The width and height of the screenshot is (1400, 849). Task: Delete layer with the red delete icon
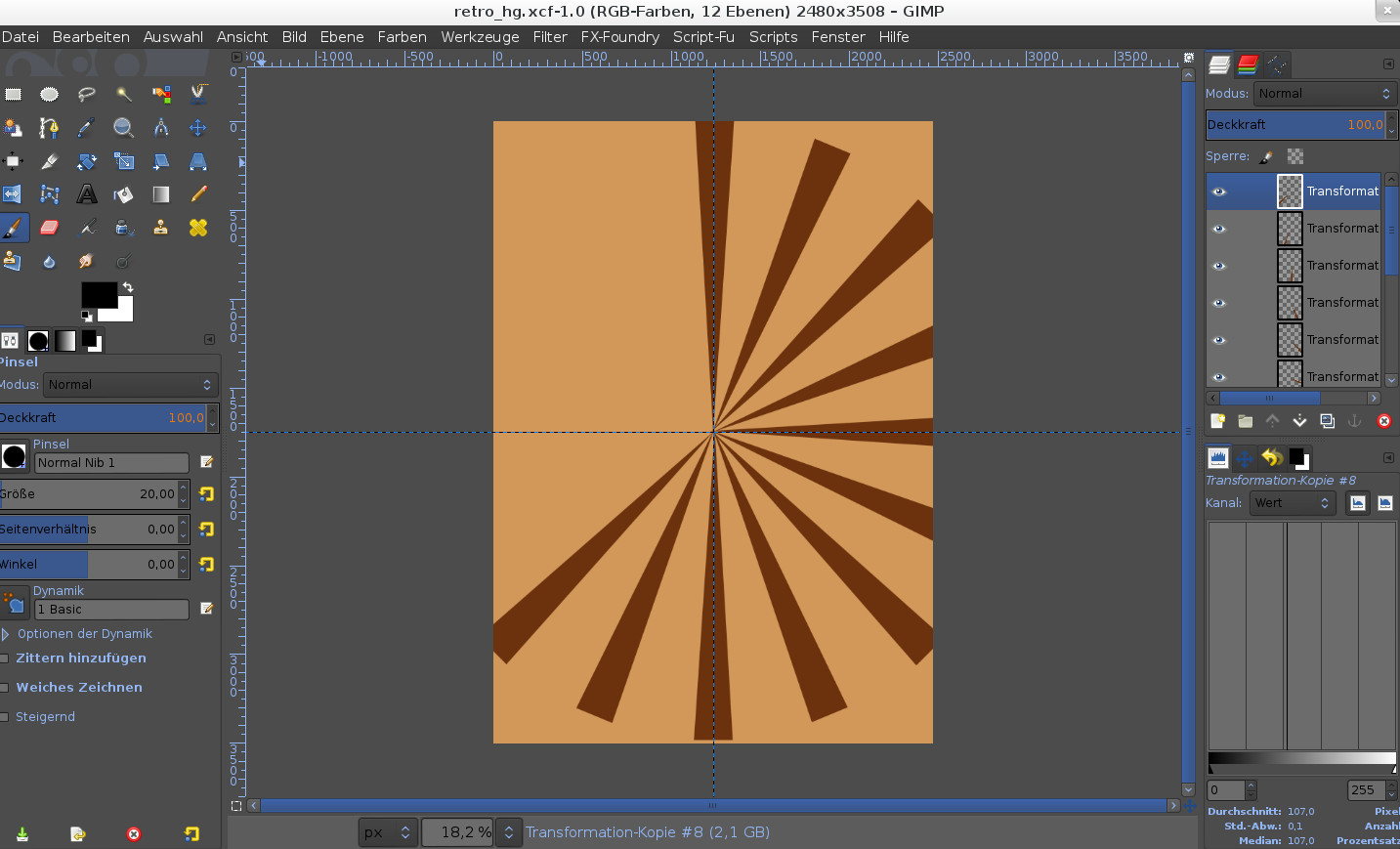[1383, 421]
